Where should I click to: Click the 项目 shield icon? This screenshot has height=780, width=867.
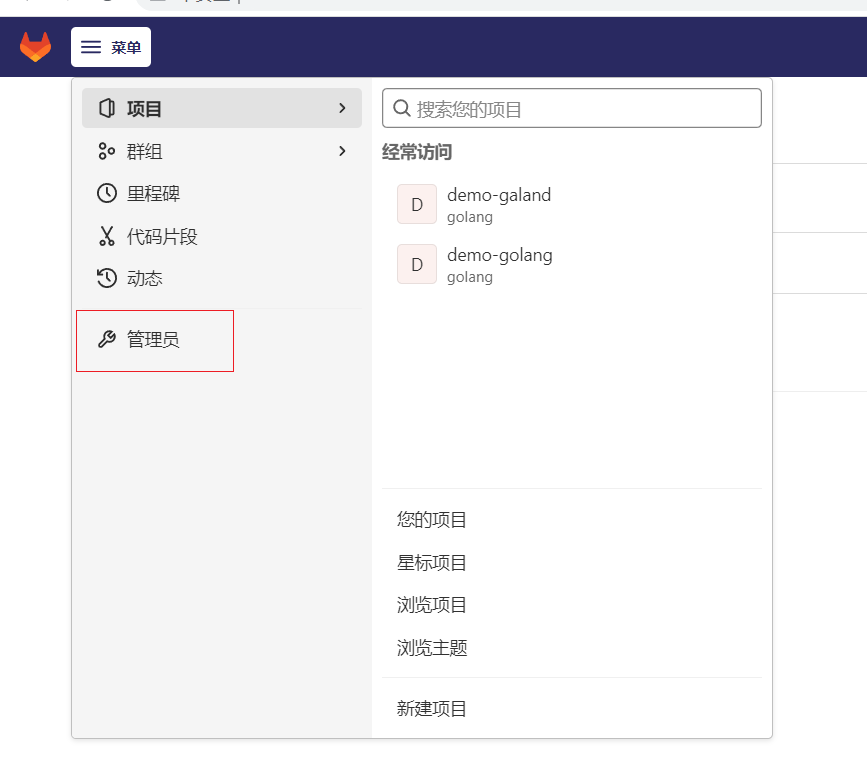(107, 108)
